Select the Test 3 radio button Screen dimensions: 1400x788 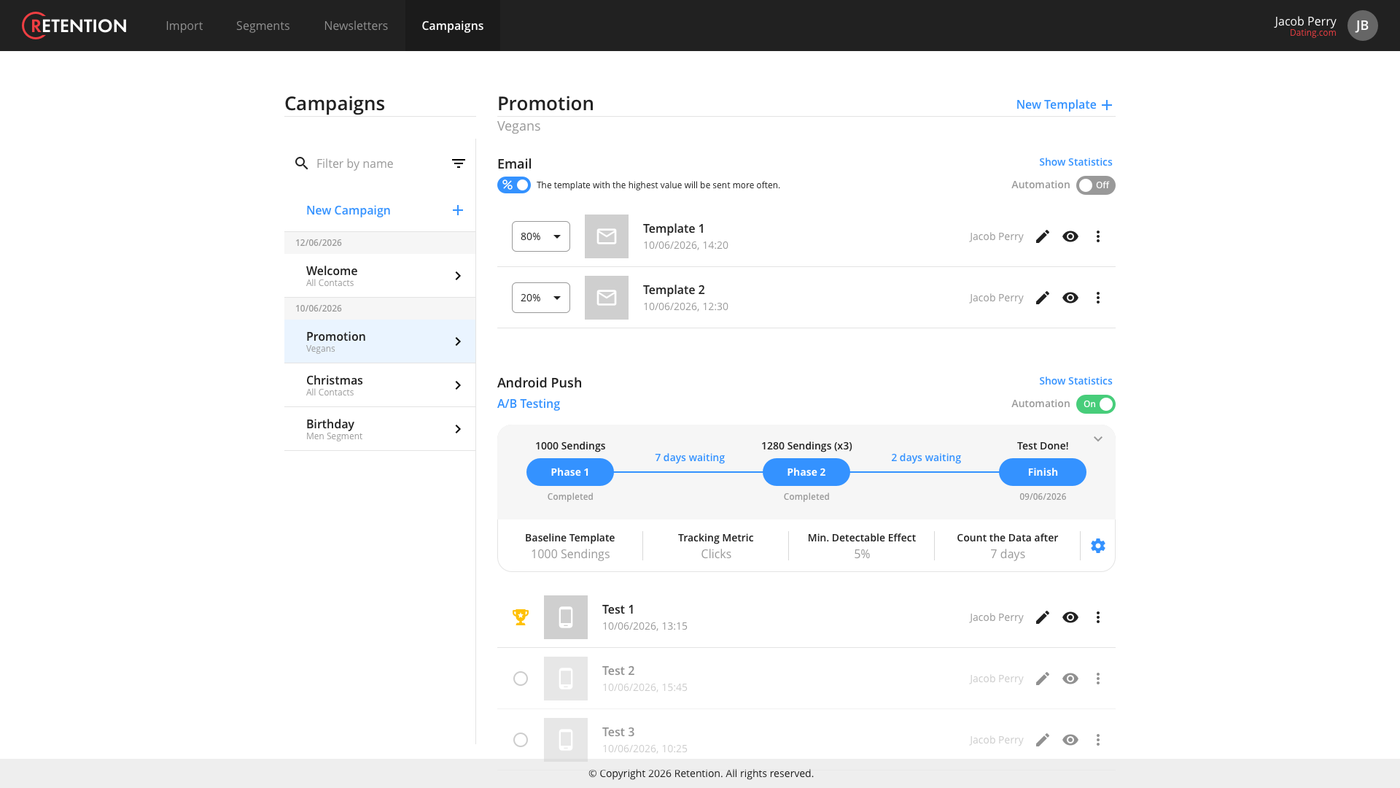tap(520, 740)
